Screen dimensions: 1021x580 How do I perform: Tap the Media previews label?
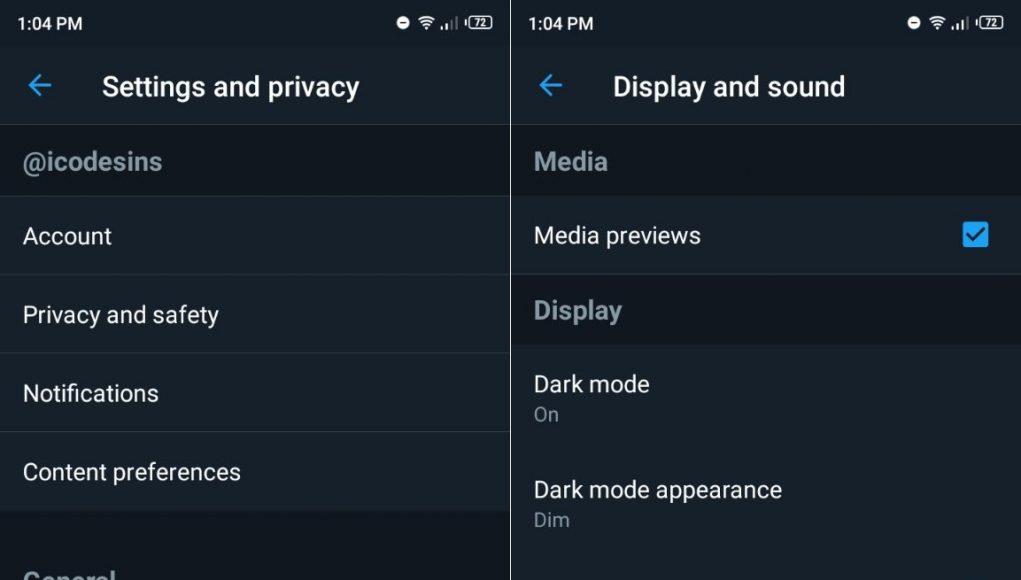[617, 236]
